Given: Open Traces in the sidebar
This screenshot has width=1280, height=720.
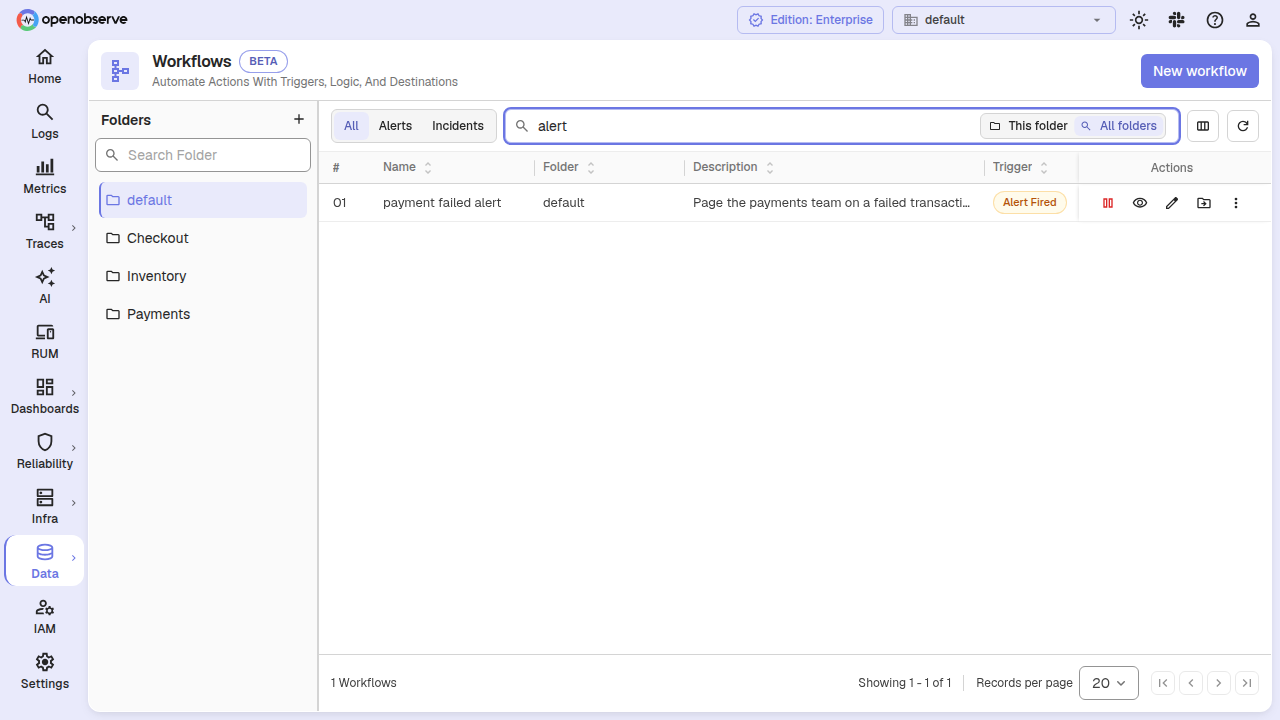Looking at the screenshot, I should (x=44, y=232).
